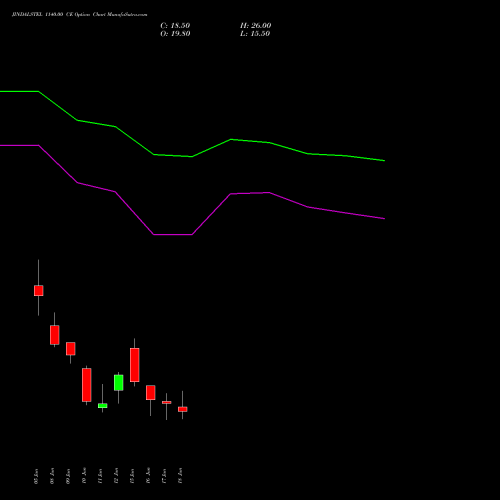The width and height of the screenshot is (500, 500).
Task: Click the thin red candlestick for 17 Jun
Action: coord(167,402)
